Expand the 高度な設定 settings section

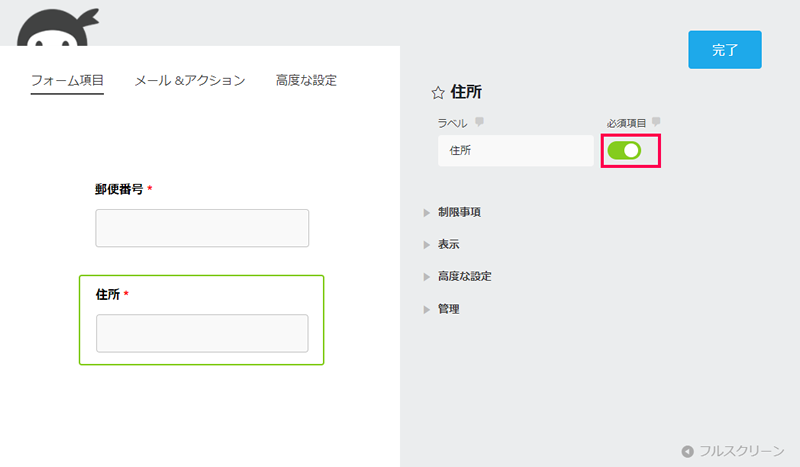pyautogui.click(x=464, y=276)
